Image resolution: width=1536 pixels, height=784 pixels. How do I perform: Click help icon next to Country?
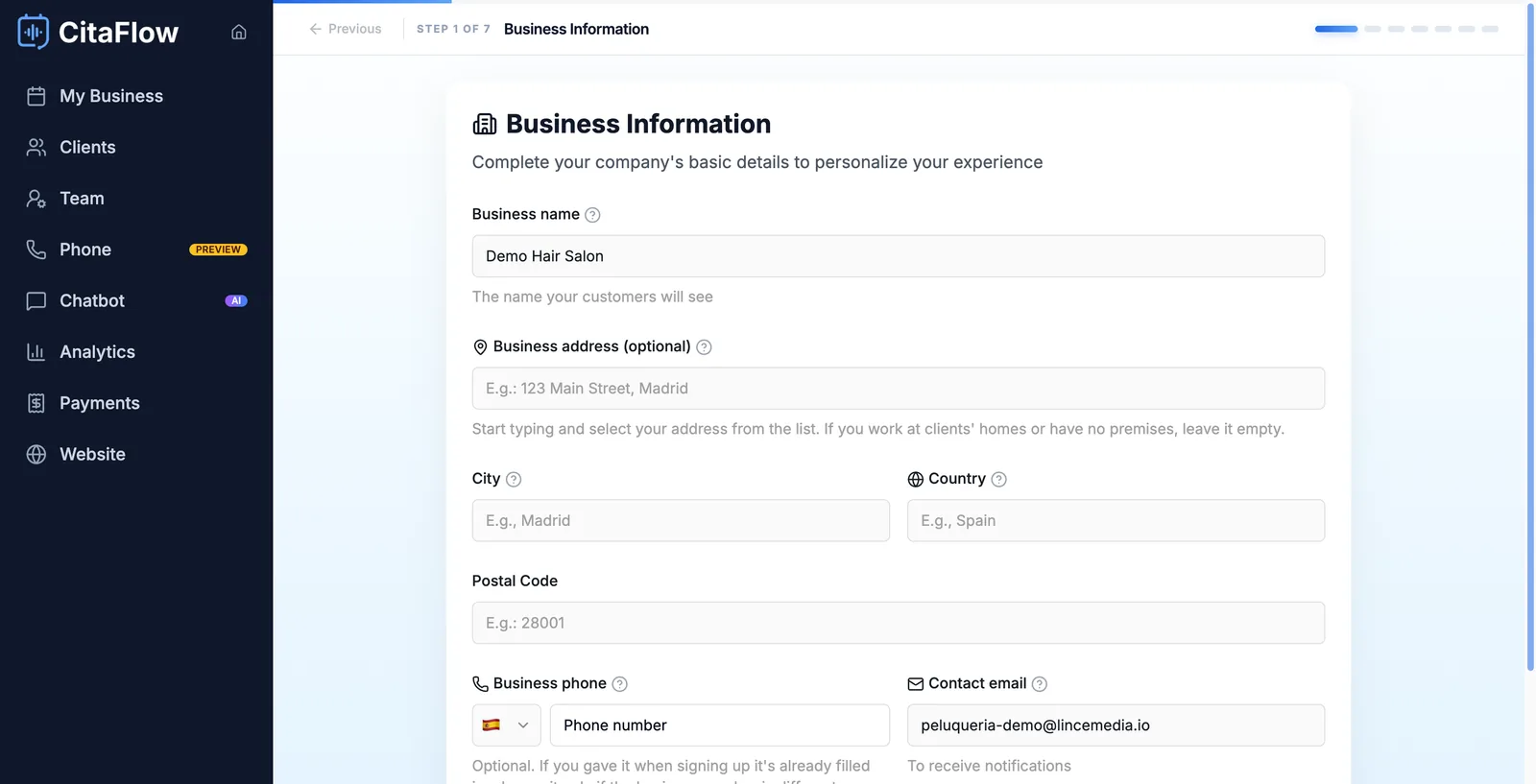[x=998, y=479]
